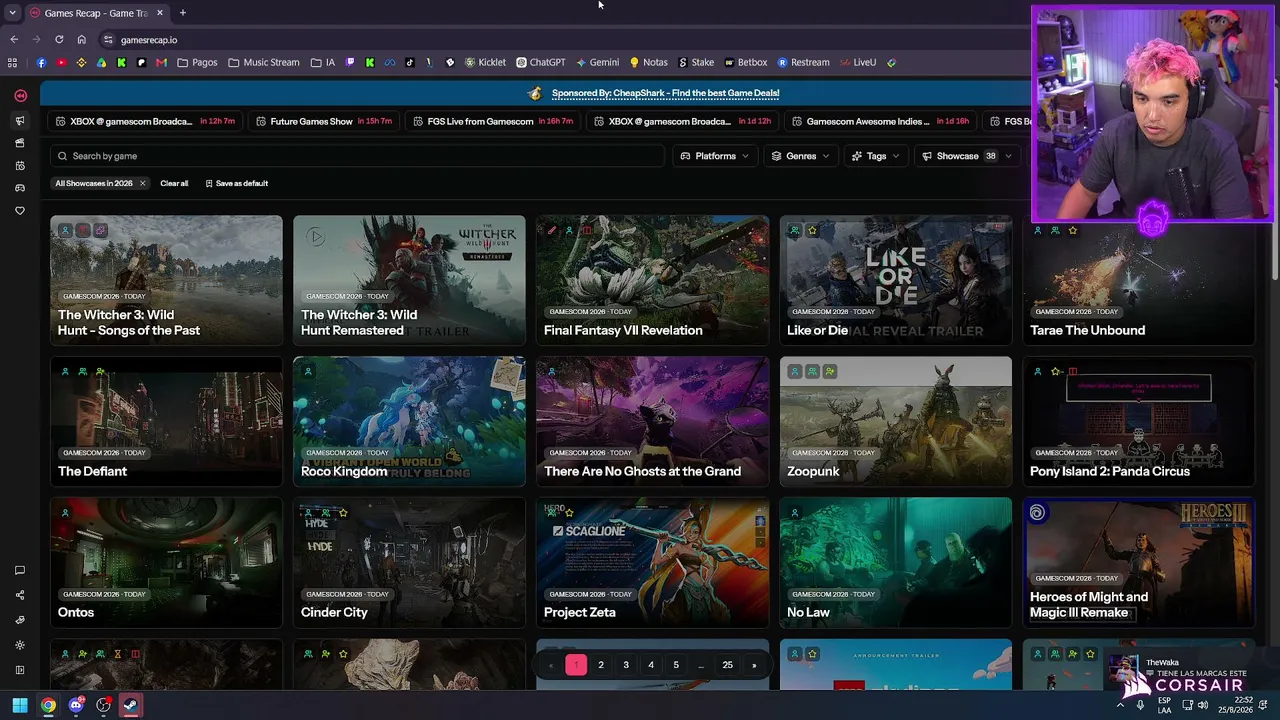Screen dimensions: 1280x720
Task: Click the share icon in sidebar
Action: pos(20,595)
